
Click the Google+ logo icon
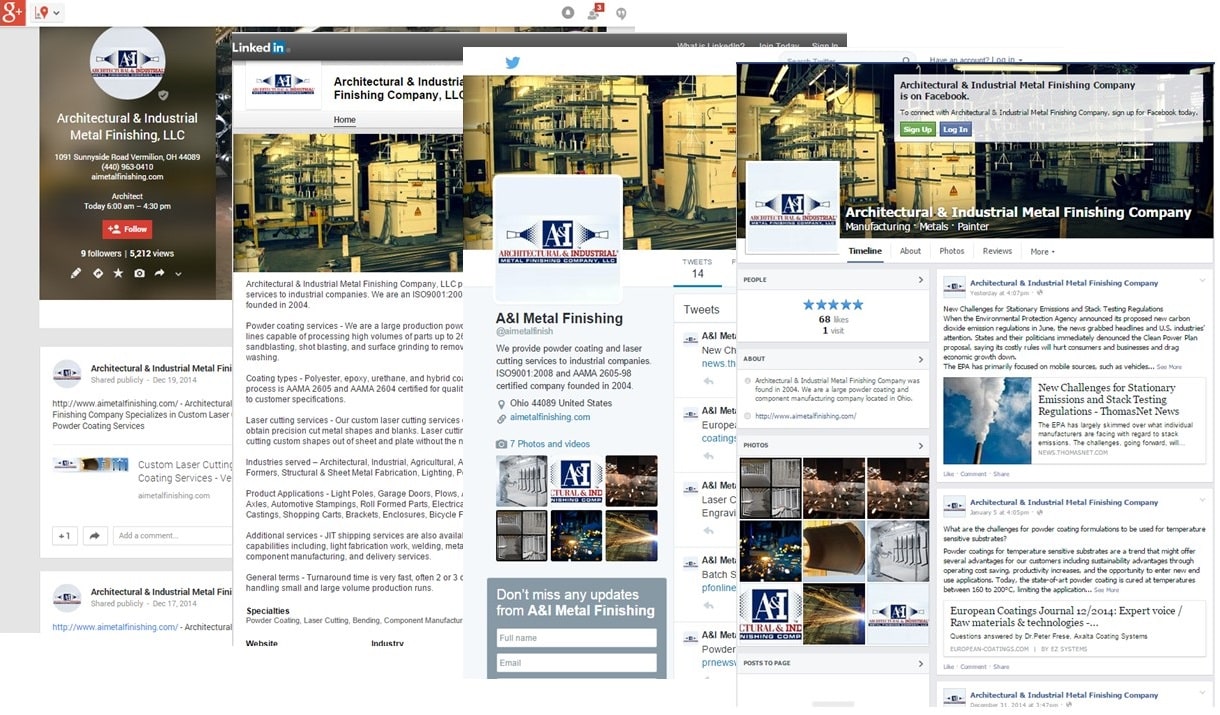click(x=12, y=12)
